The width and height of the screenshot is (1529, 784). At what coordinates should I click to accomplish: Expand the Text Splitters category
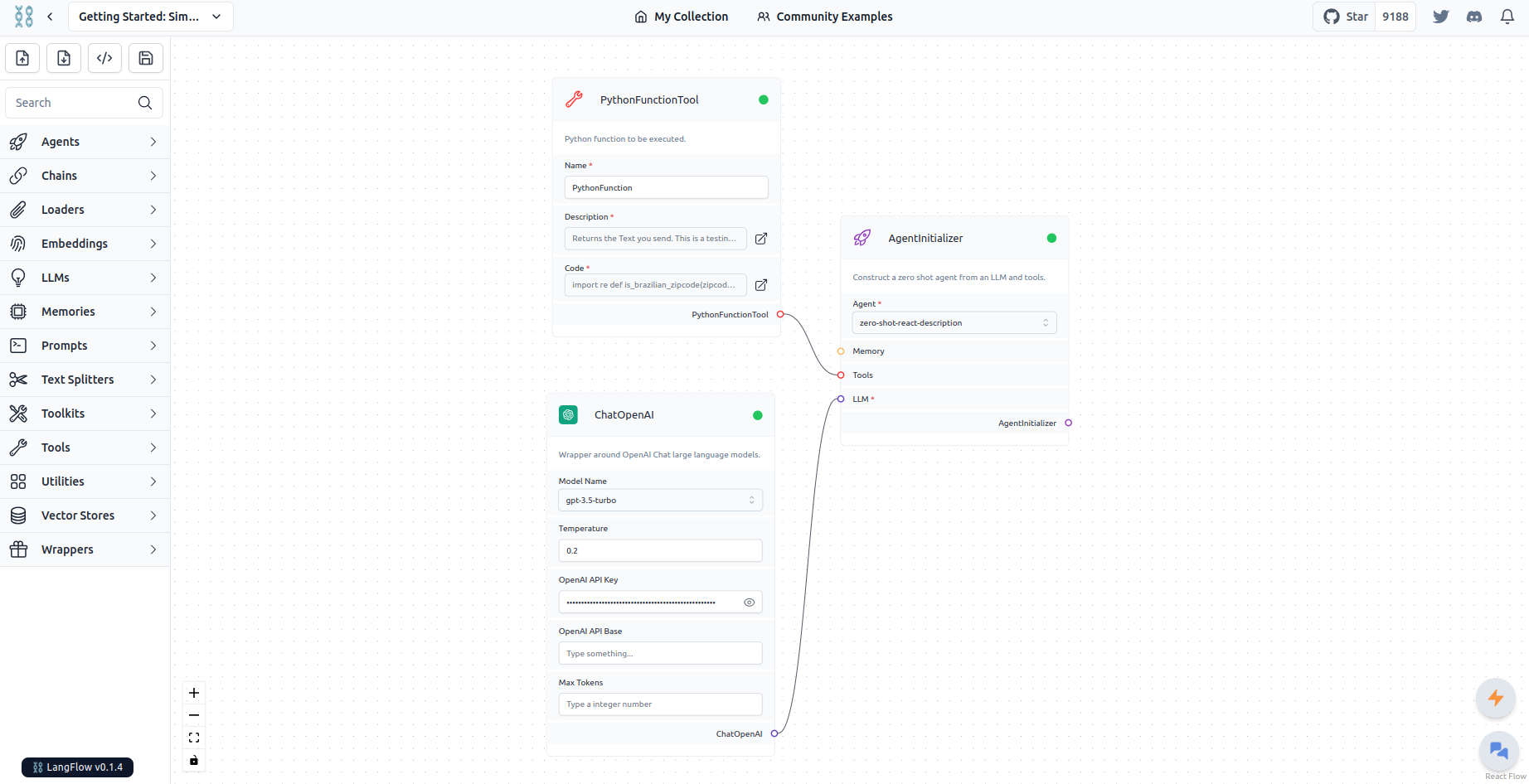85,380
